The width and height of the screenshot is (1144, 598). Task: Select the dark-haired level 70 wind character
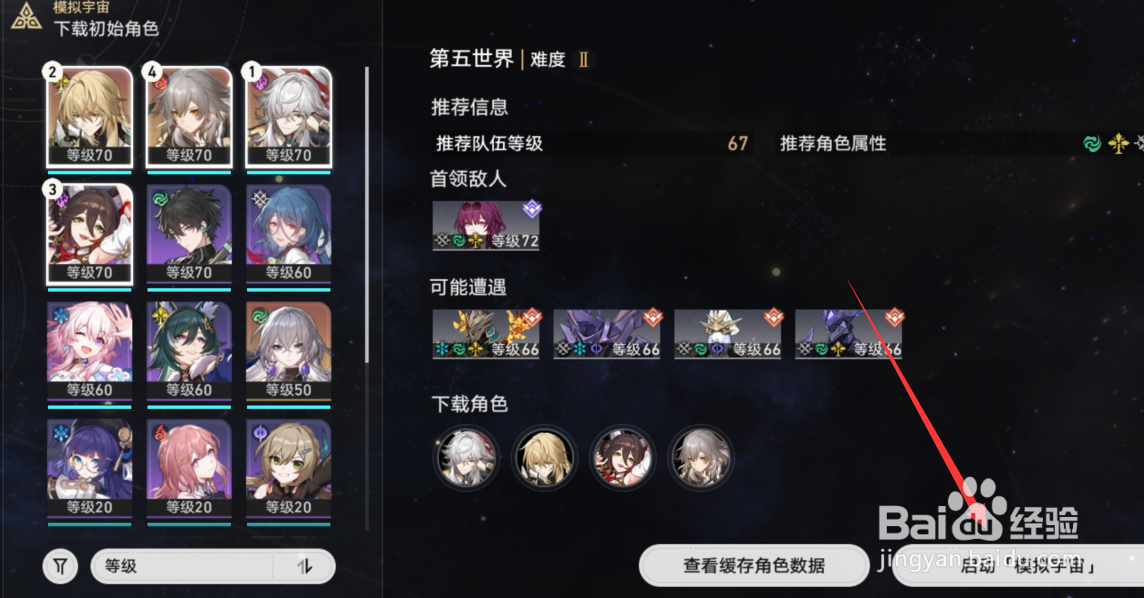(x=189, y=234)
